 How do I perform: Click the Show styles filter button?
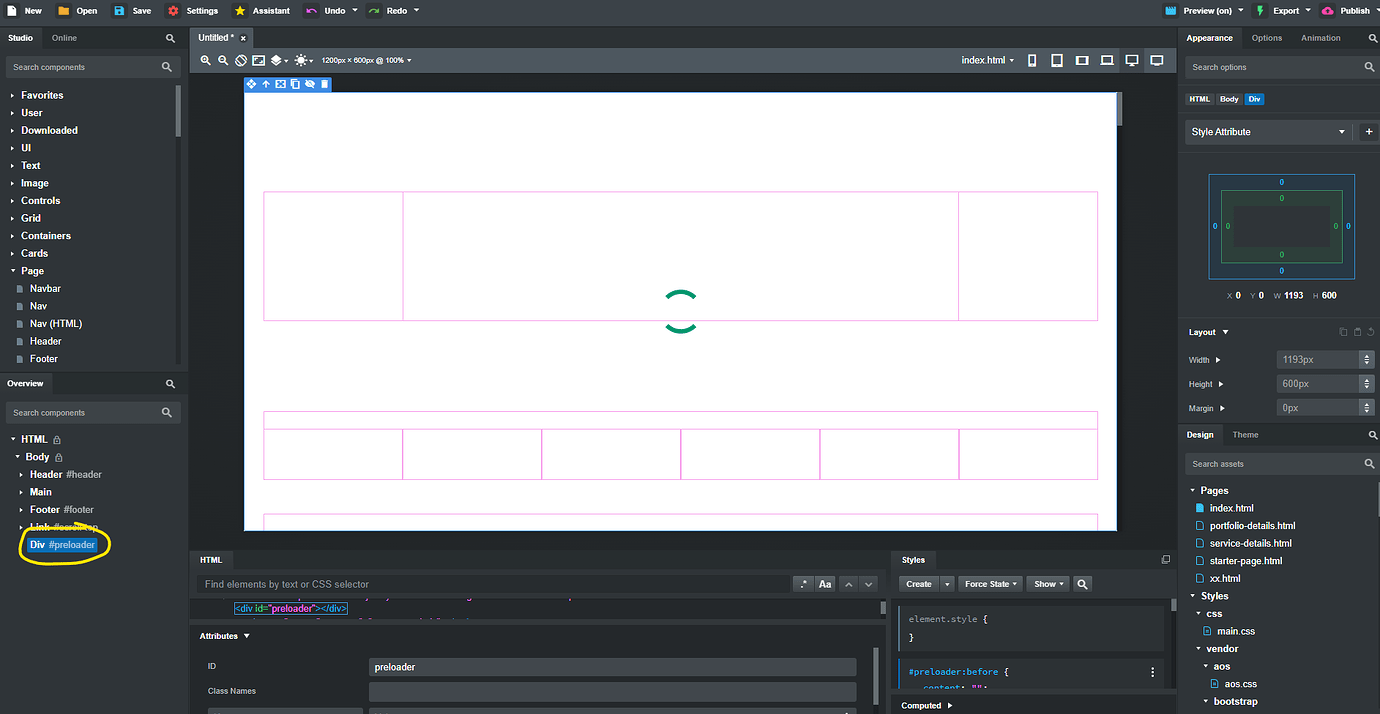click(1048, 584)
